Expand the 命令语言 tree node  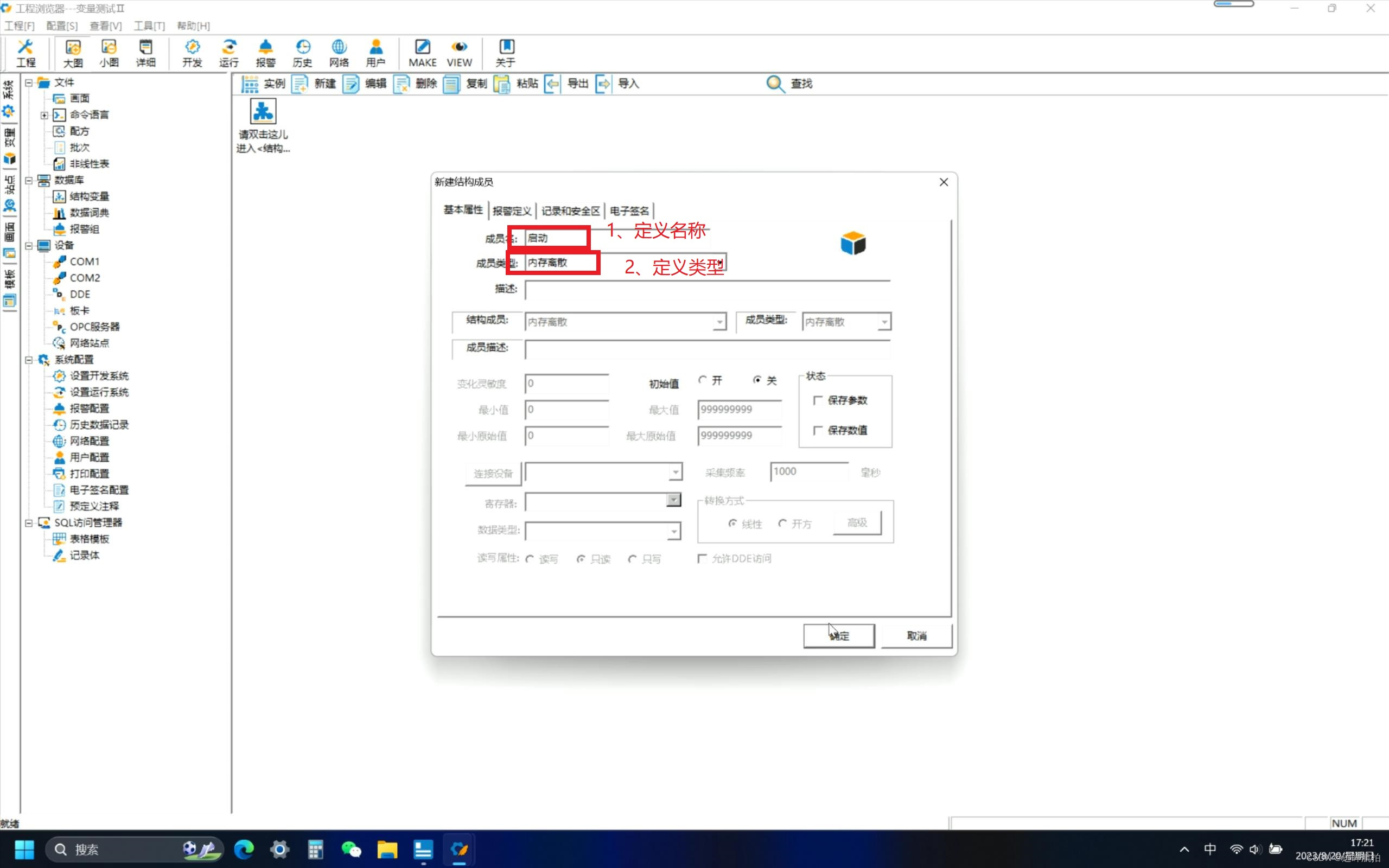(44, 115)
